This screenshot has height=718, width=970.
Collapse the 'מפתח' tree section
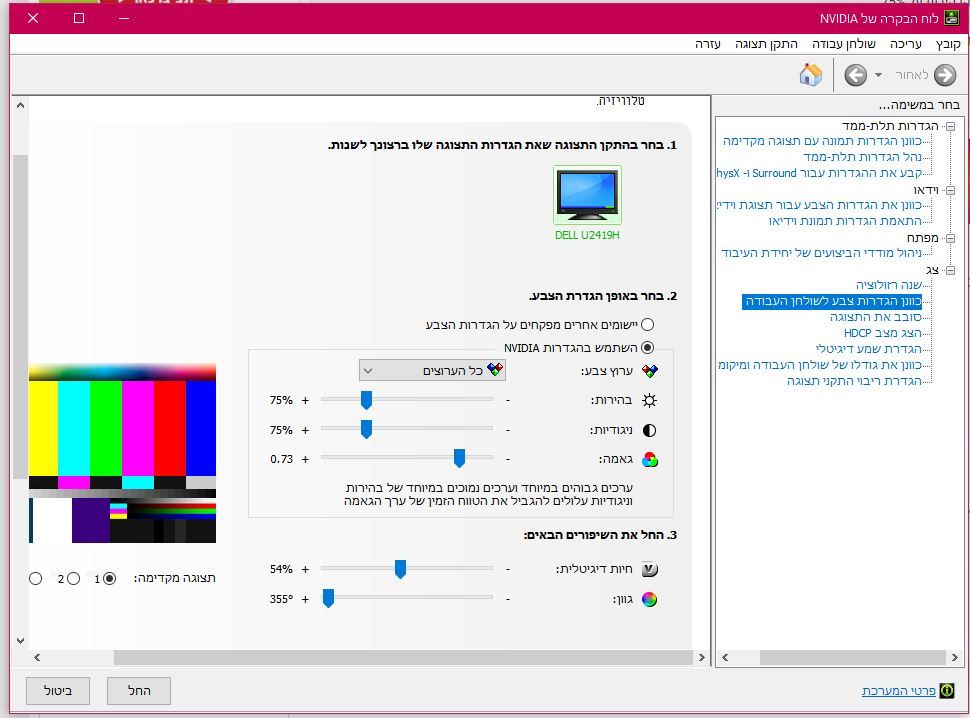tap(951, 238)
